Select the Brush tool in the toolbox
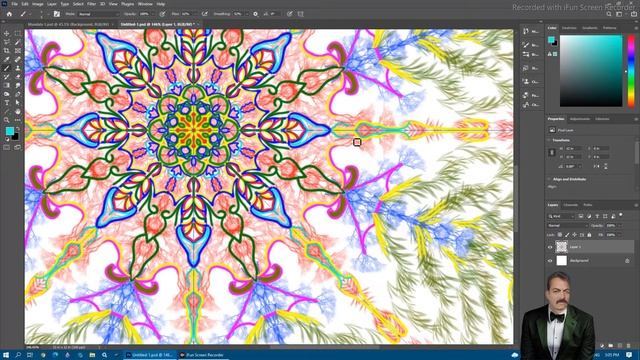 click(x=7, y=68)
